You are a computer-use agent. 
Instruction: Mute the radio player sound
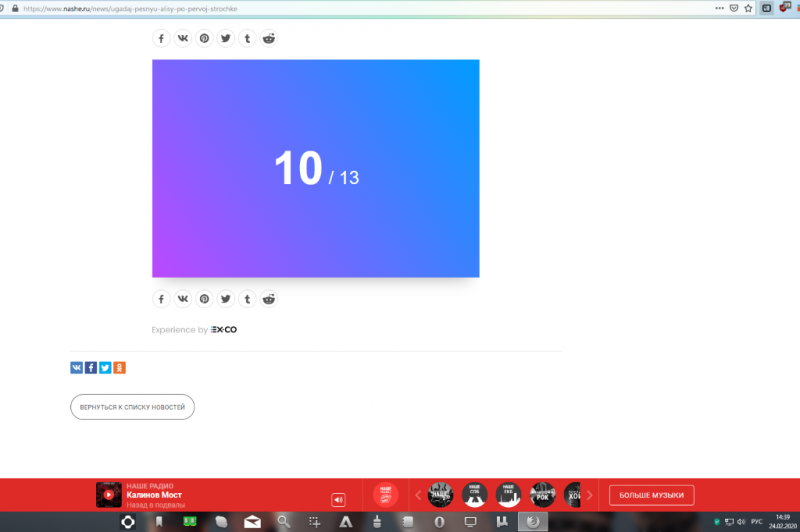[339, 499]
